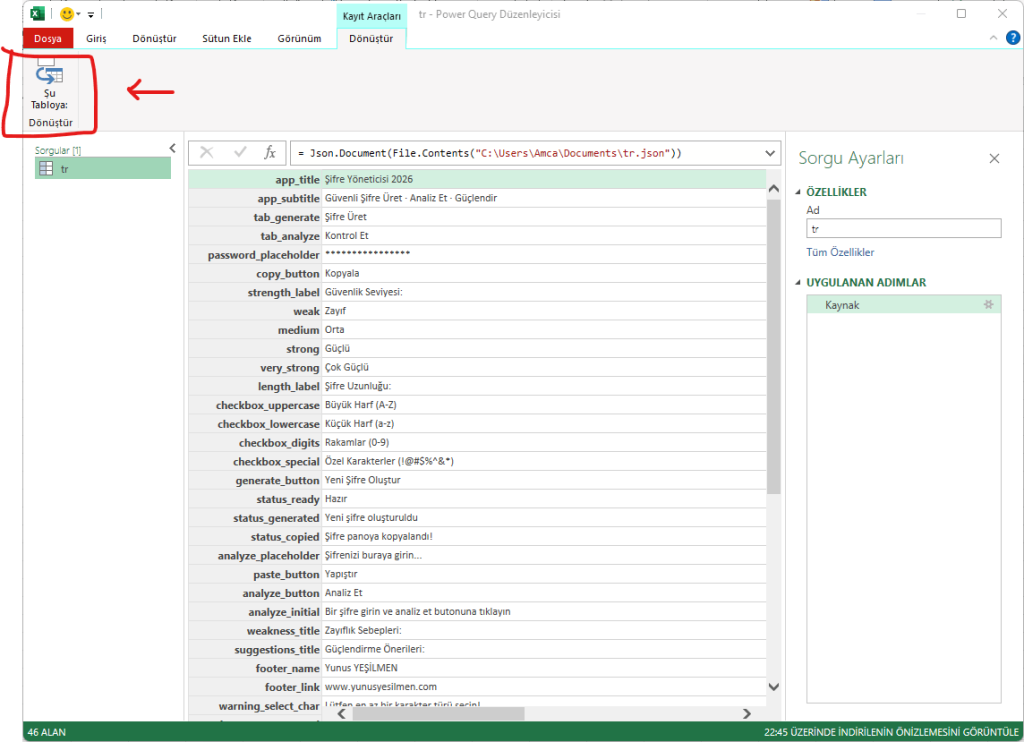Collapse the ribbon with the caret
1024x742 pixels.
(993, 38)
